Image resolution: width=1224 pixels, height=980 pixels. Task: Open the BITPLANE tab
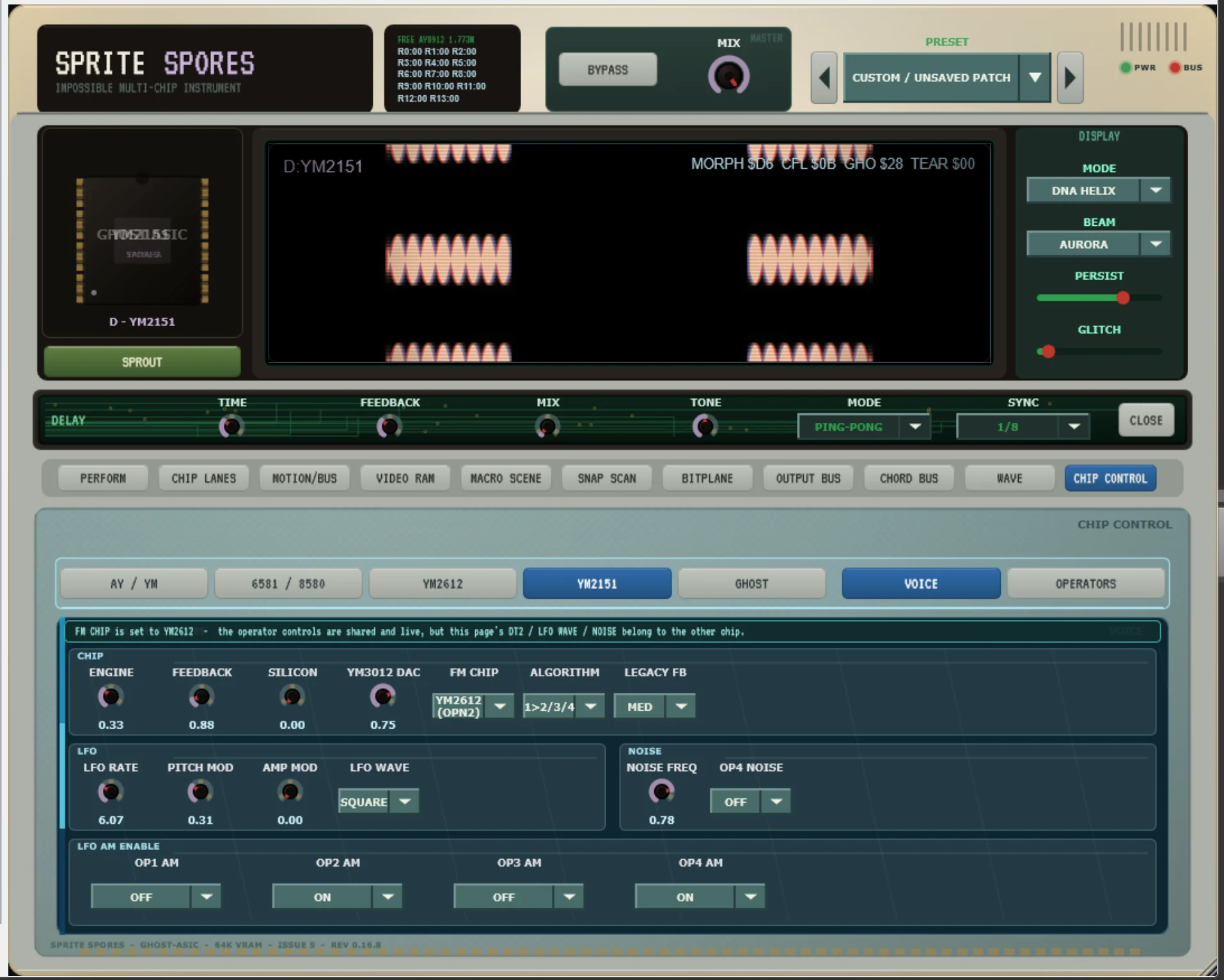tap(707, 478)
